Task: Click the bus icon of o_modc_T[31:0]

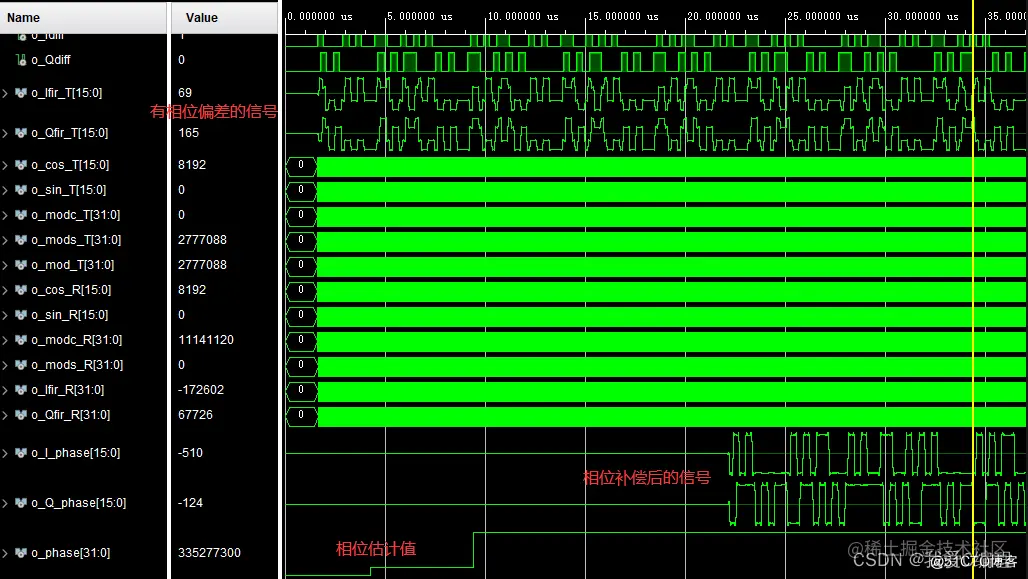Action: [21, 215]
